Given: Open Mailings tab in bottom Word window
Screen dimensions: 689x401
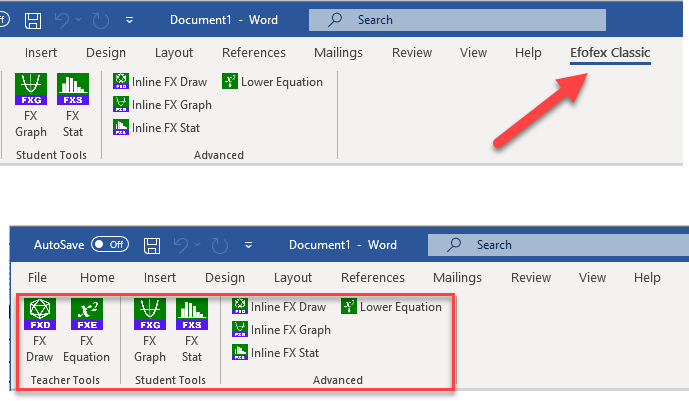Looking at the screenshot, I should pos(457,278).
